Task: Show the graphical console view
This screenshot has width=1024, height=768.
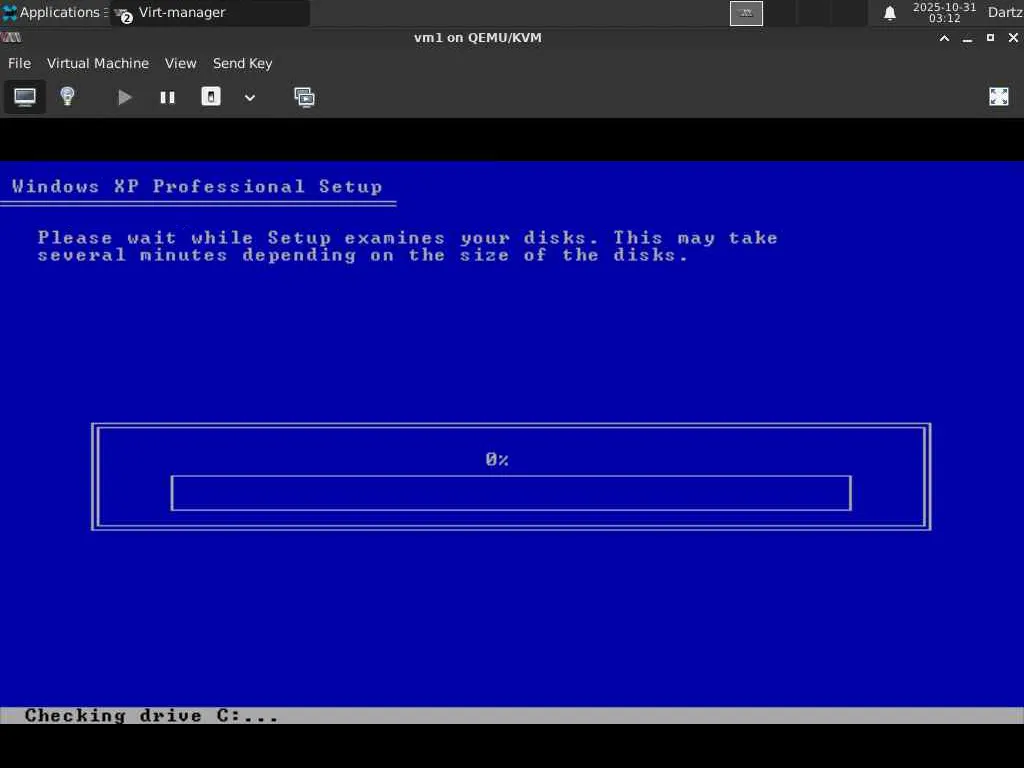Action: coord(25,97)
